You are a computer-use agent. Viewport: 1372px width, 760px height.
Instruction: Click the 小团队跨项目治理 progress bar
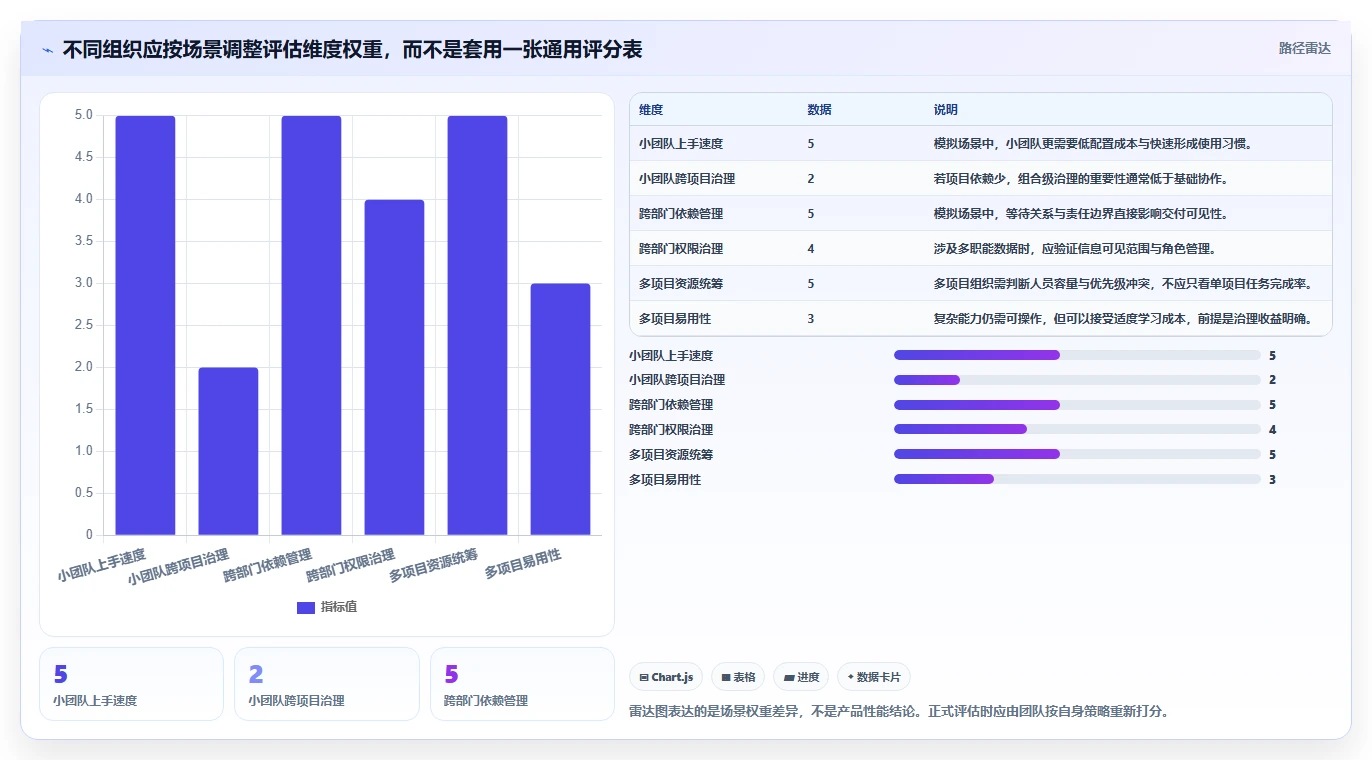coord(1077,380)
